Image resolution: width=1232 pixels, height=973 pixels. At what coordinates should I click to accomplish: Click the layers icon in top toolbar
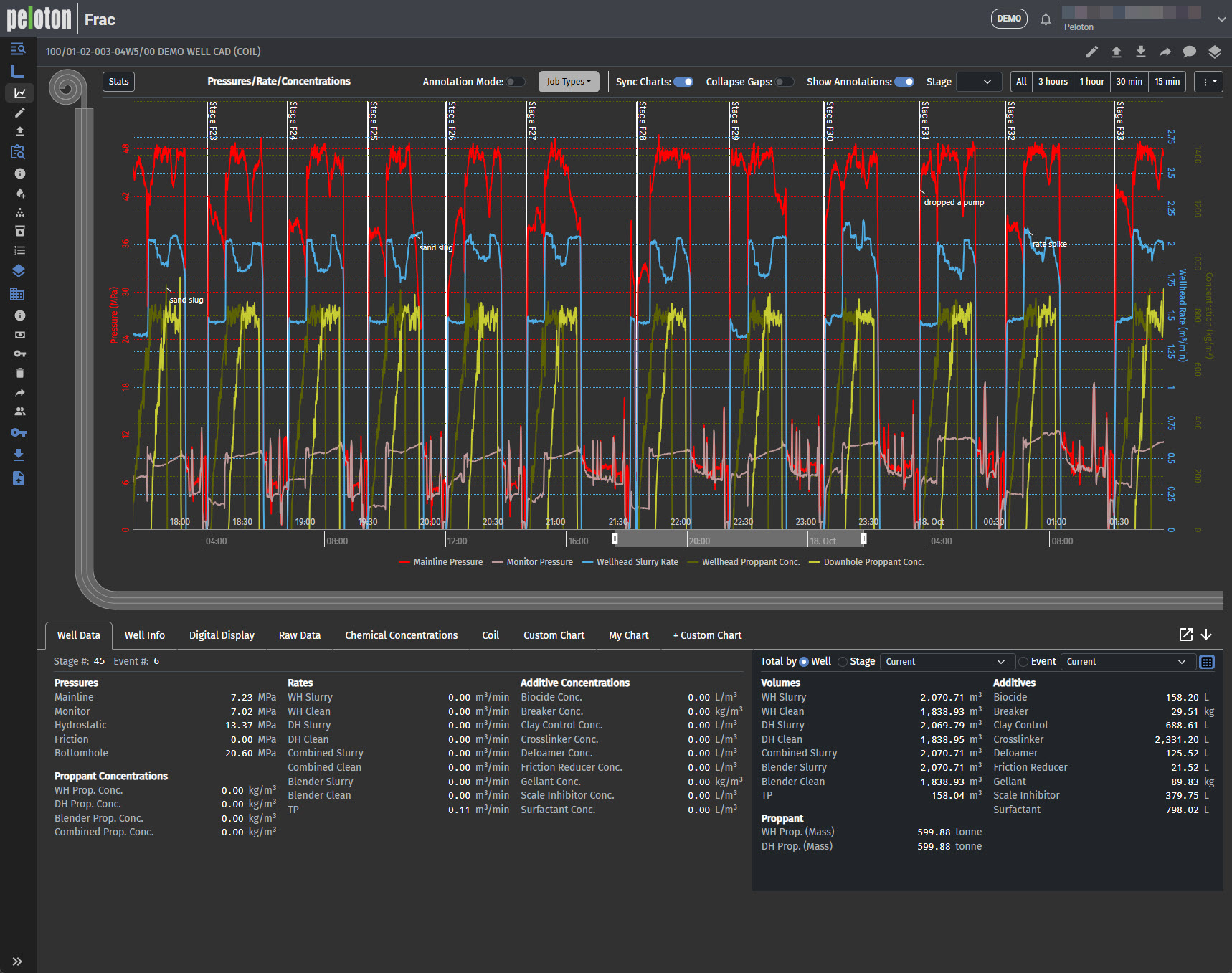[x=1214, y=52]
